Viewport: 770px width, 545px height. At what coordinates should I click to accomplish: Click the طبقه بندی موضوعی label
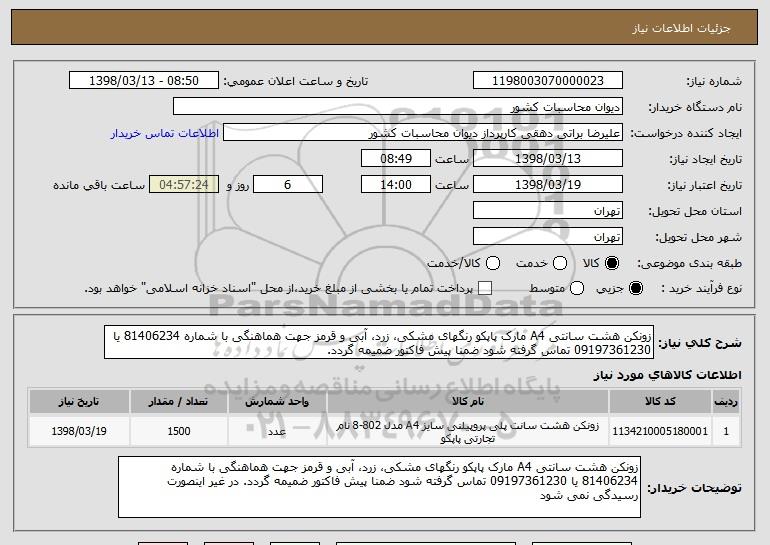point(689,264)
